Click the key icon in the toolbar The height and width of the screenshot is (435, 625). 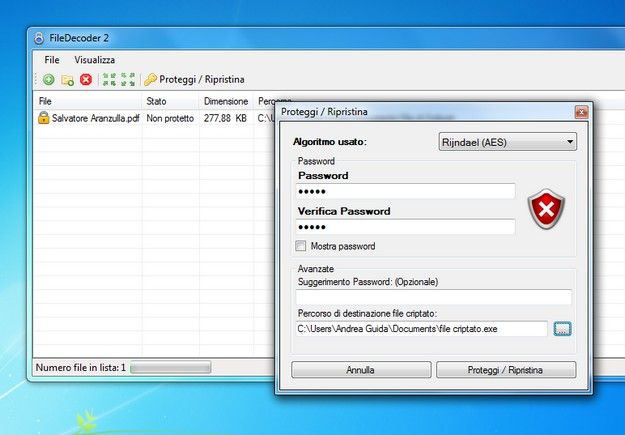150,80
